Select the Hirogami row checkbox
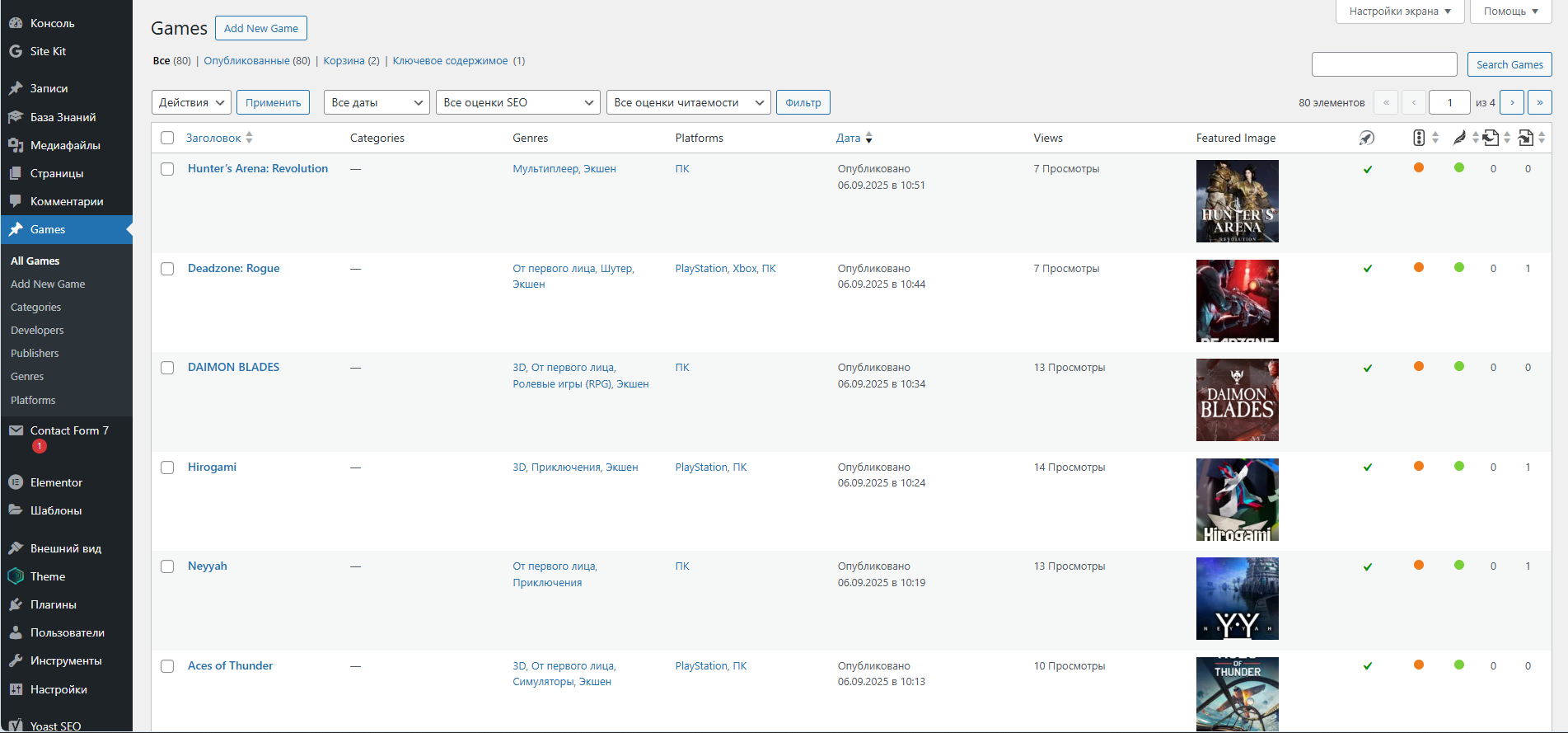 pos(167,468)
